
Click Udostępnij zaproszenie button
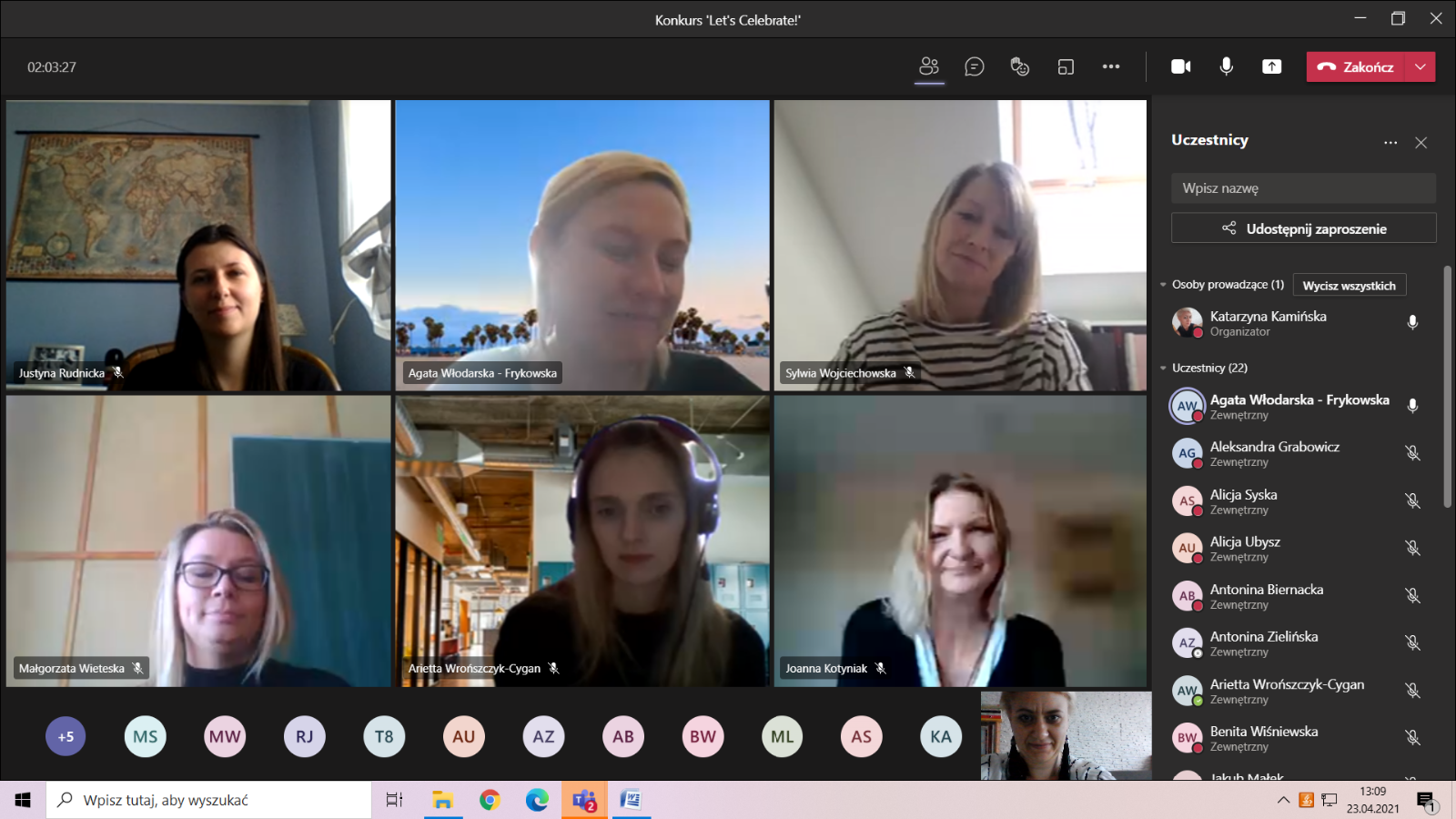1303,228
